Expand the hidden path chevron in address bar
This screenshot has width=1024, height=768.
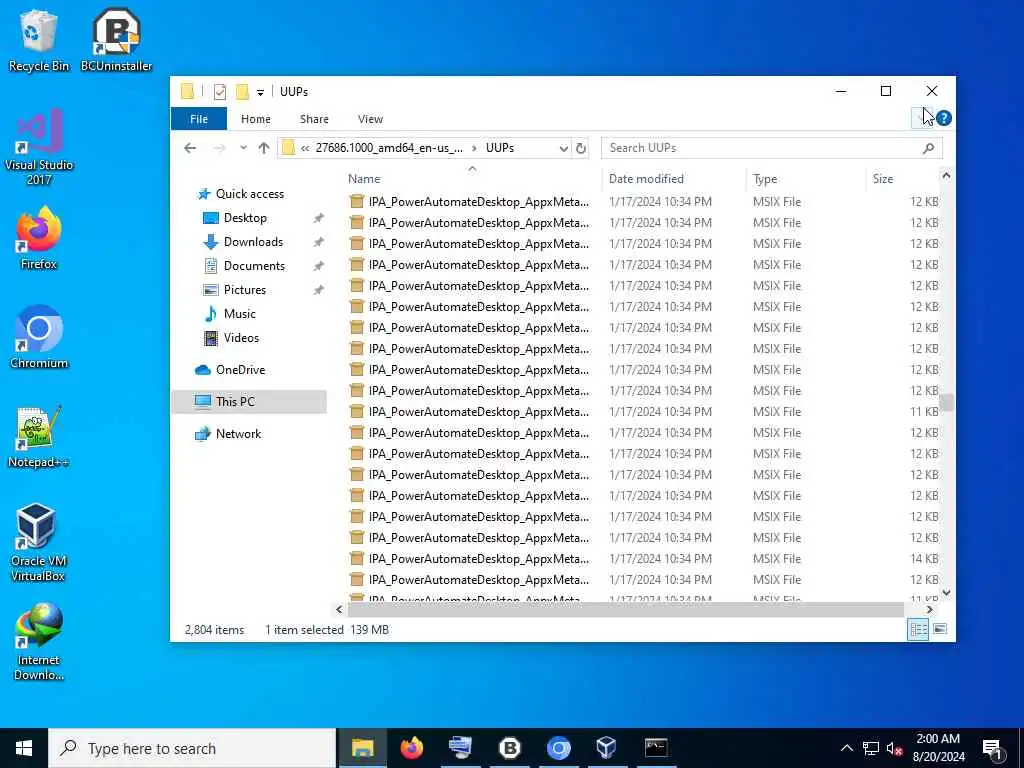click(x=305, y=148)
